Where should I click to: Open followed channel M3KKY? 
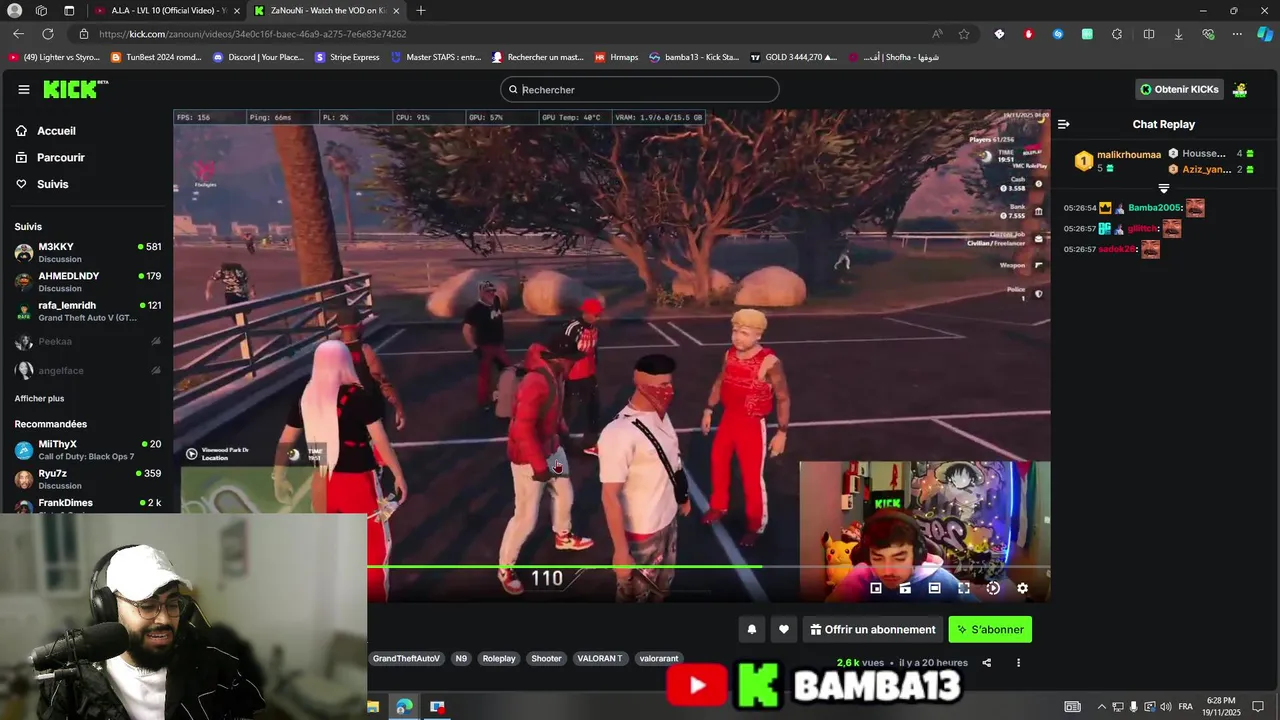click(x=88, y=252)
